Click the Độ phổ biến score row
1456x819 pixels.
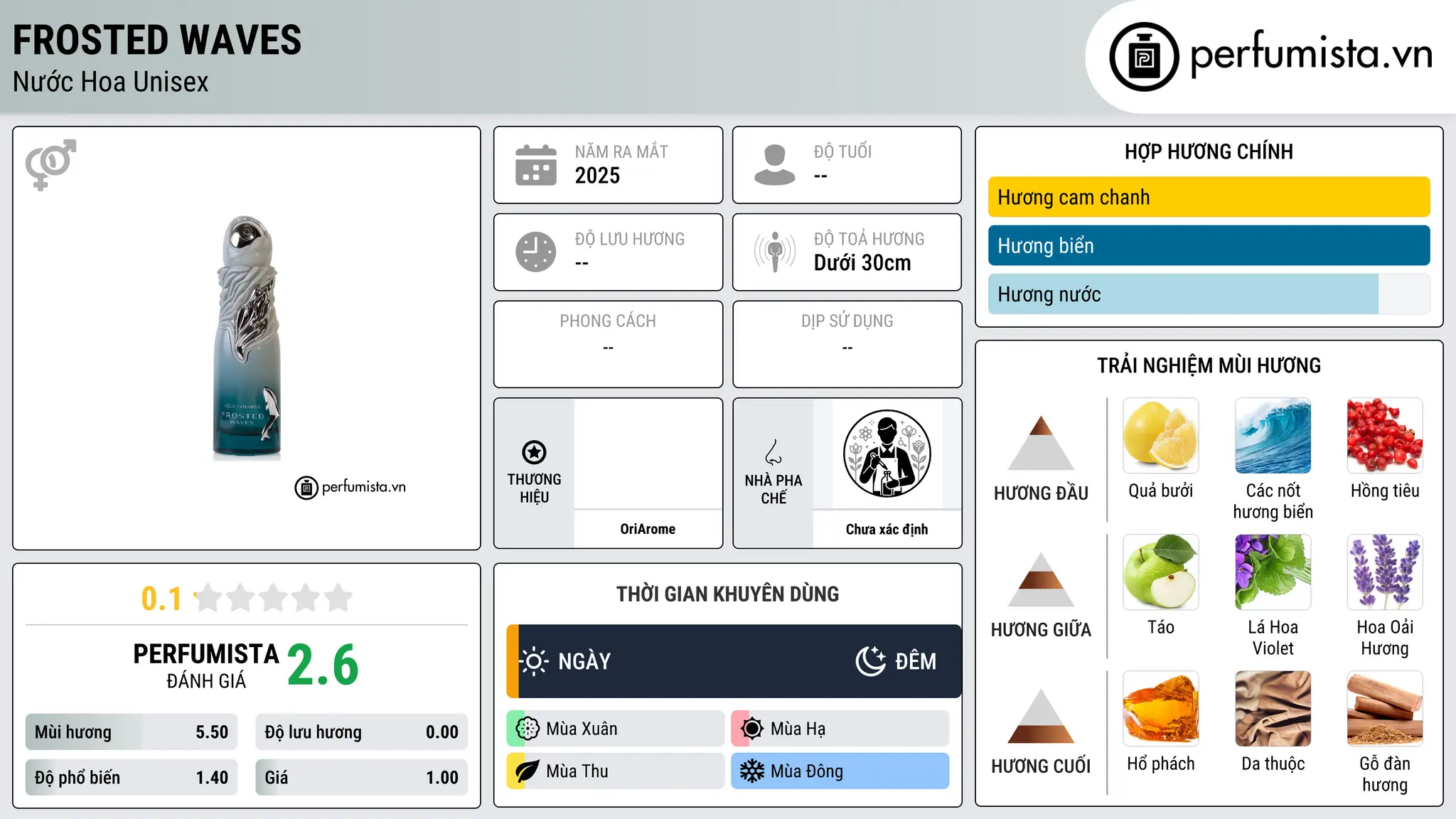pos(132,778)
